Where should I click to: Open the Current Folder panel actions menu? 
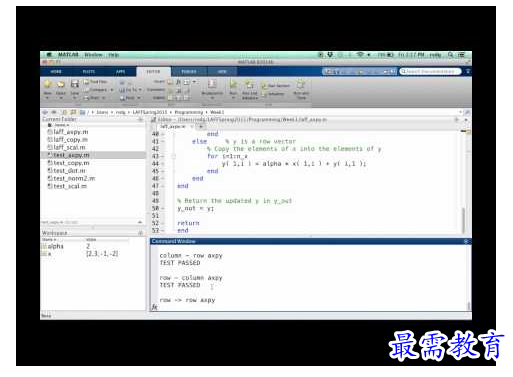point(141,119)
